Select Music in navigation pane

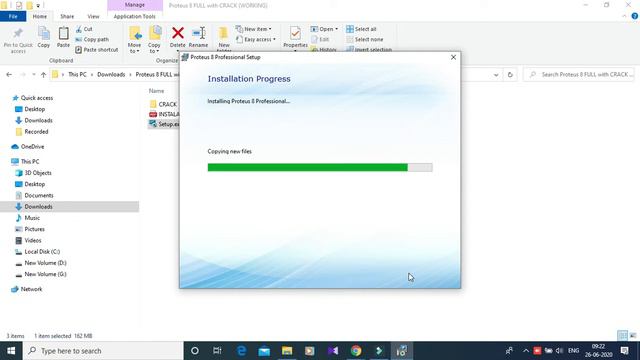click(x=32, y=218)
